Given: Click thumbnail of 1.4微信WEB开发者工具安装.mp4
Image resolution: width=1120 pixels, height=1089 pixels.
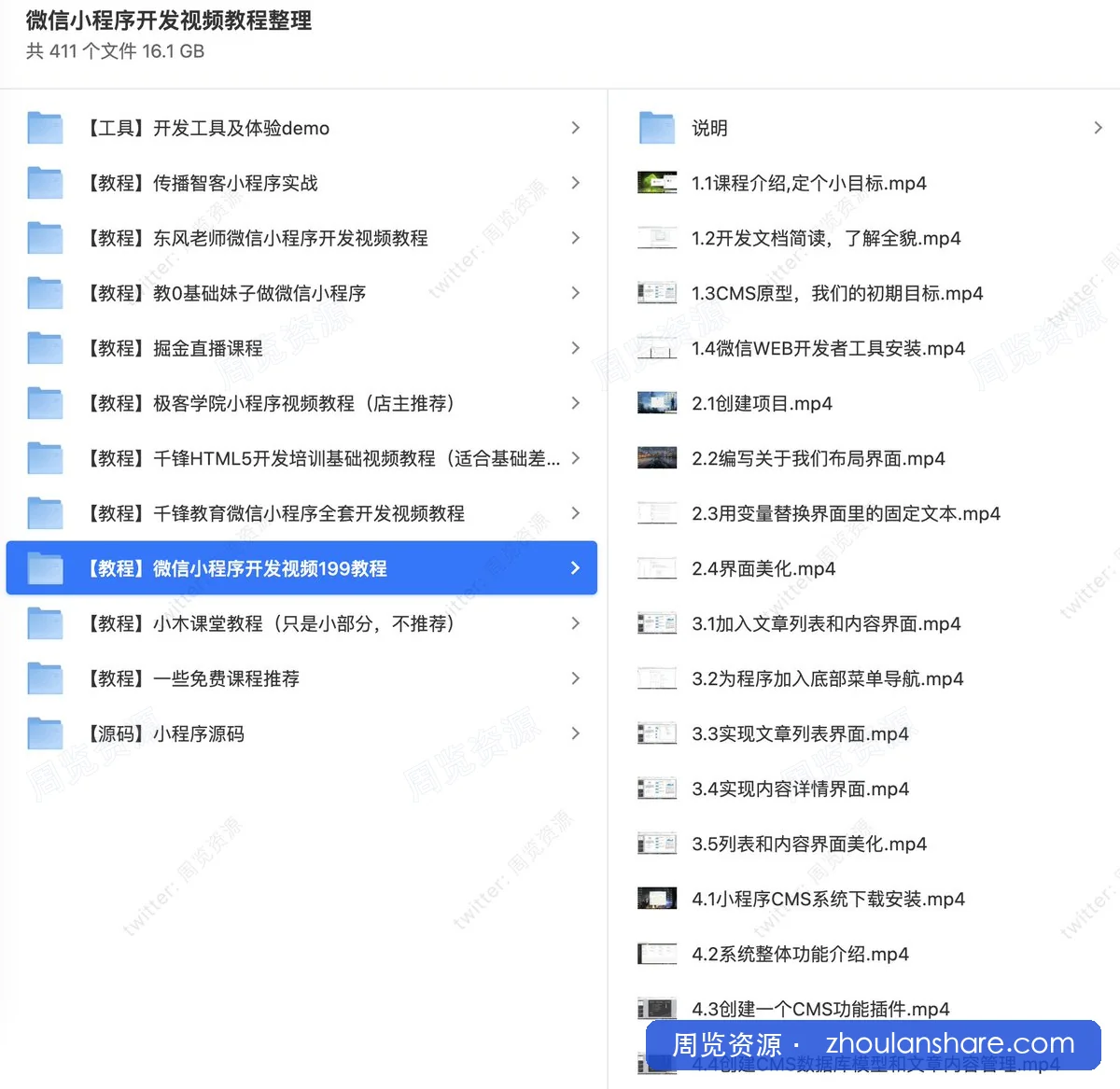Looking at the screenshot, I should 657,348.
